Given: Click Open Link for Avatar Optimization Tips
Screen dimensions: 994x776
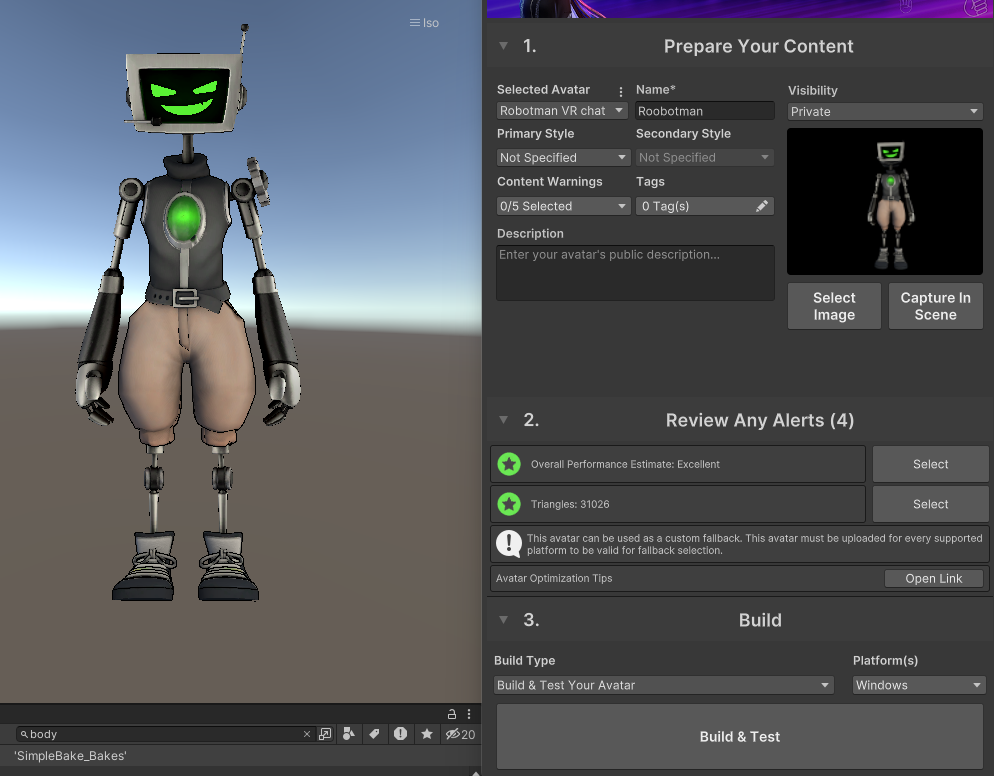Looking at the screenshot, I should [x=934, y=578].
